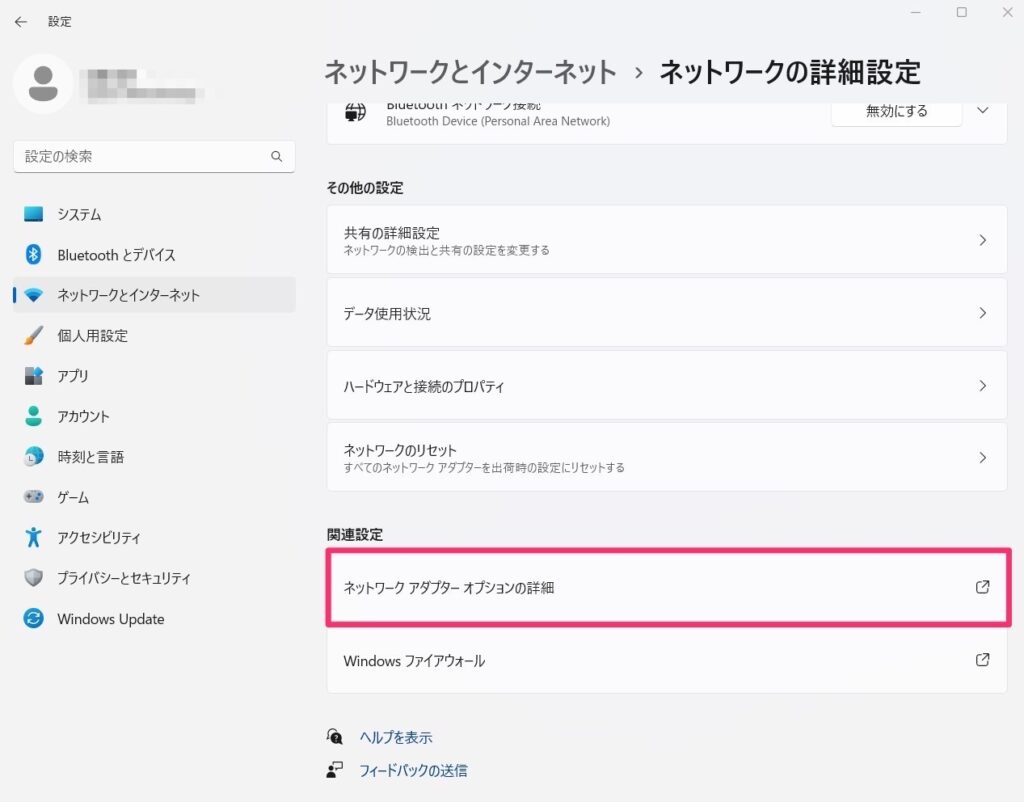Expand the Bluetooth network connection chevron
This screenshot has width=1024, height=802.
(x=982, y=111)
